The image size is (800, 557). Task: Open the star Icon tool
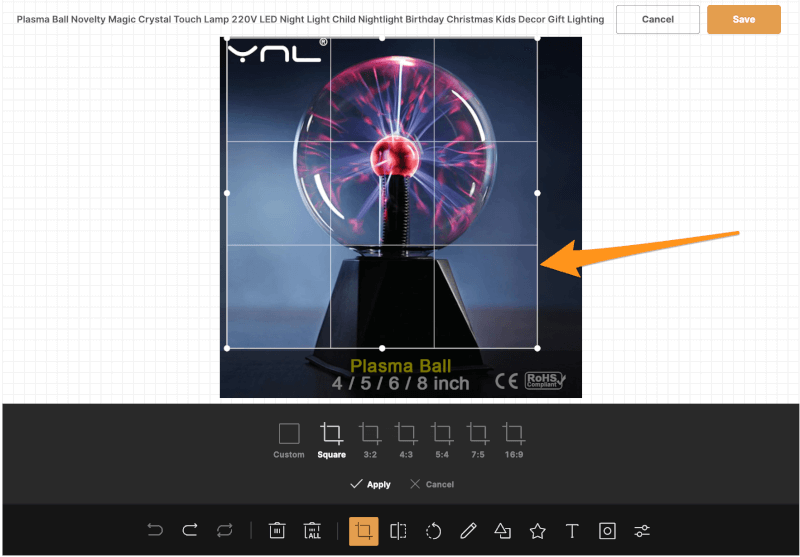click(x=537, y=531)
